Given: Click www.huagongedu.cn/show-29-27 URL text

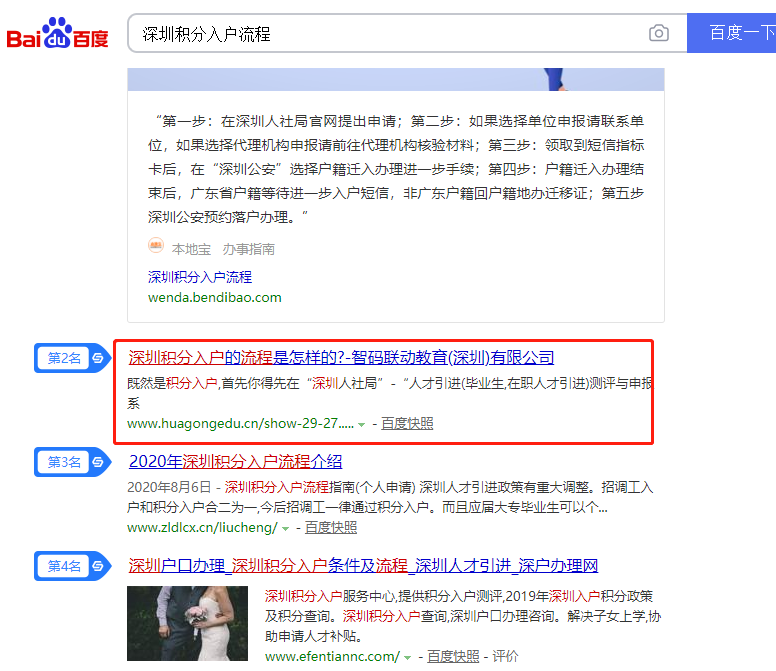Looking at the screenshot, I should click(241, 424).
